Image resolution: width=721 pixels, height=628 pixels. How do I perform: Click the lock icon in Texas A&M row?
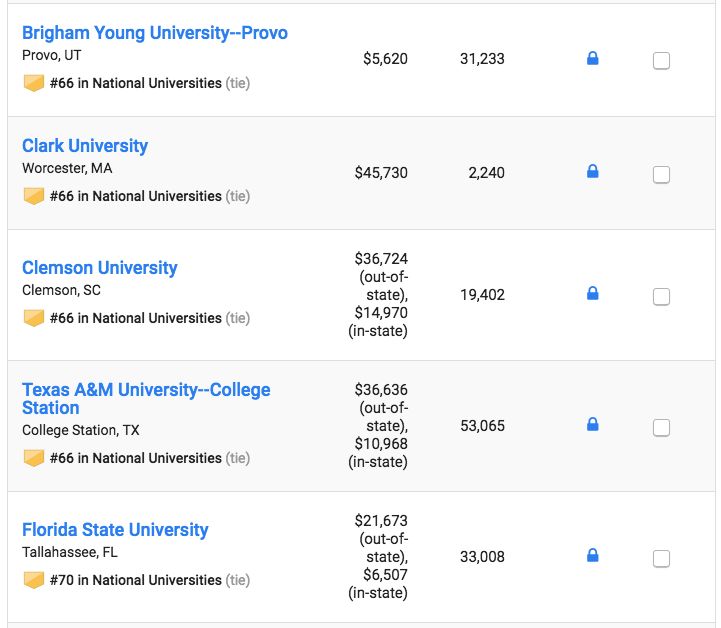[592, 425]
